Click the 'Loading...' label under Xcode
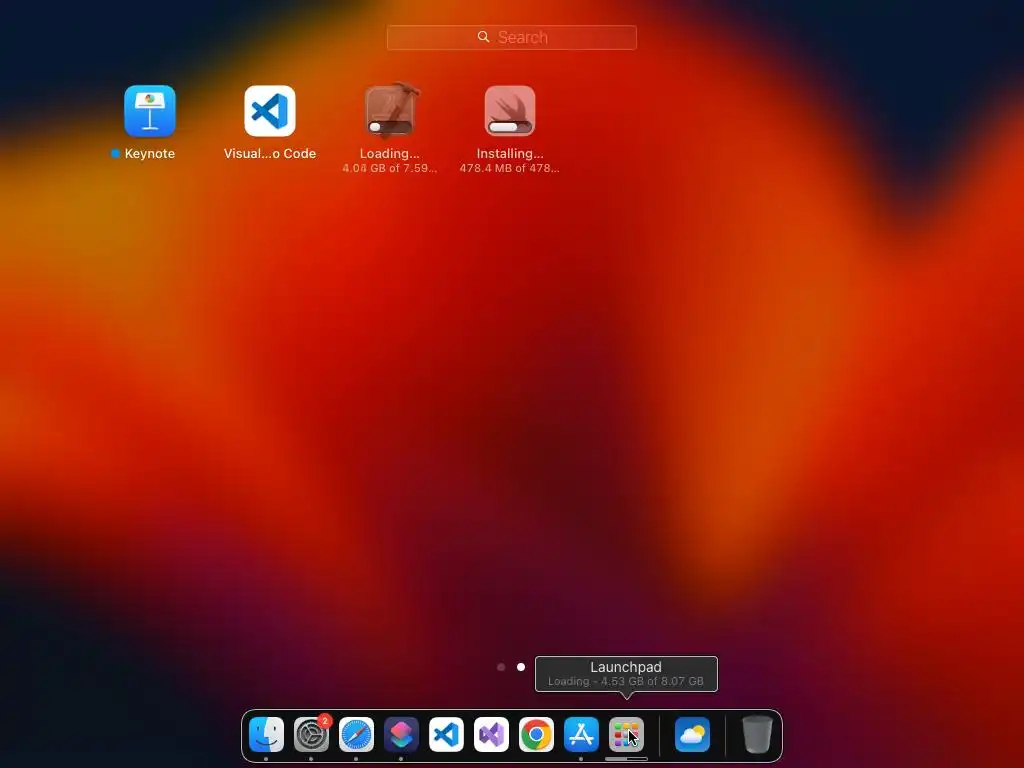1024x768 pixels. click(390, 153)
